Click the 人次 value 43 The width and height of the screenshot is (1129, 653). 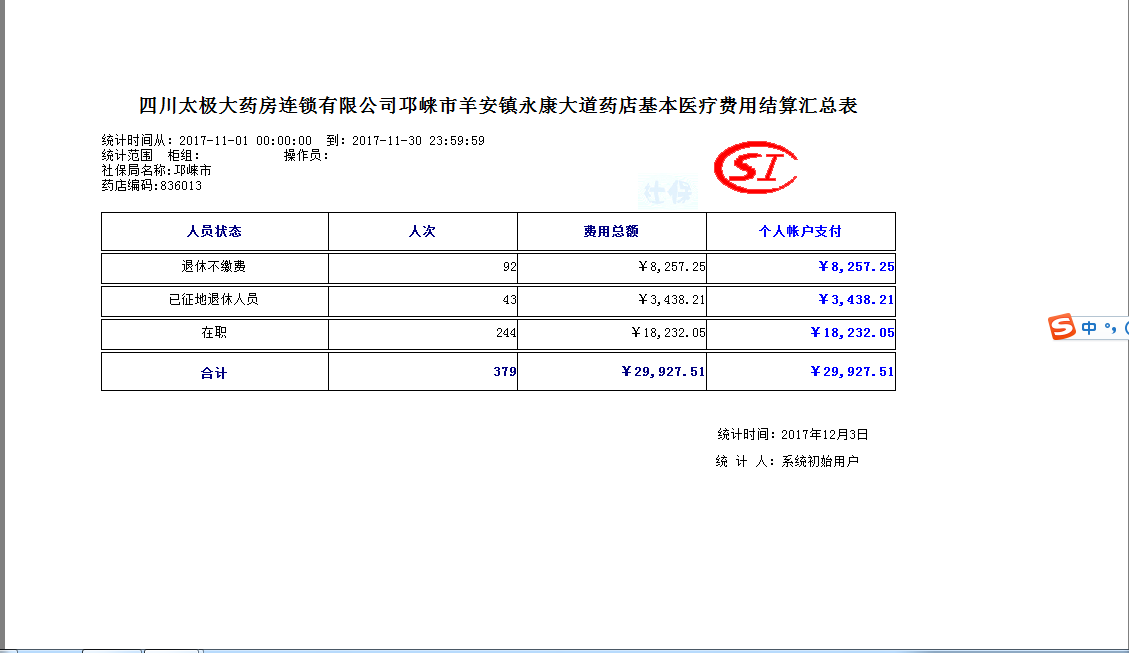click(510, 300)
